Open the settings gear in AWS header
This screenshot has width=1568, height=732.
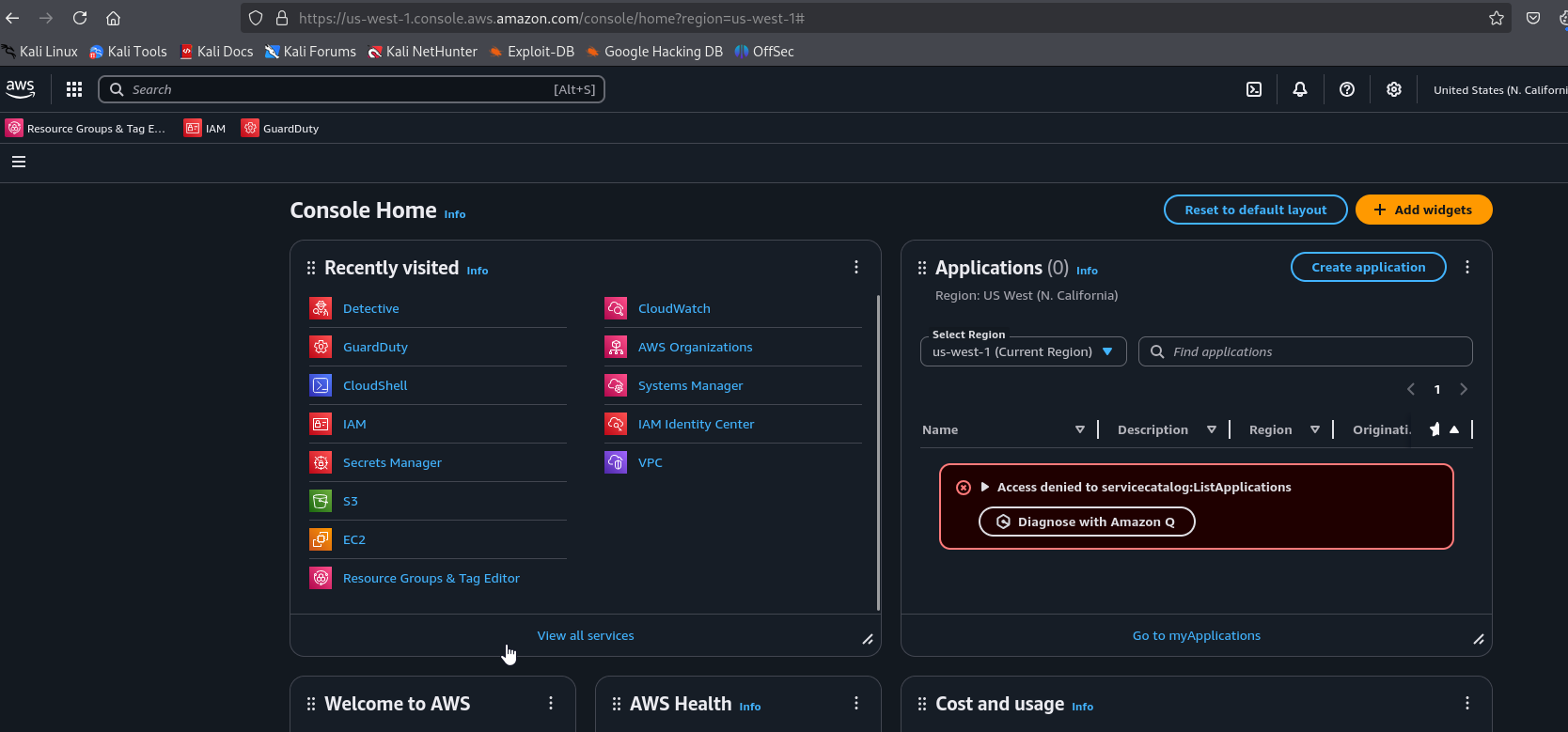coord(1394,89)
